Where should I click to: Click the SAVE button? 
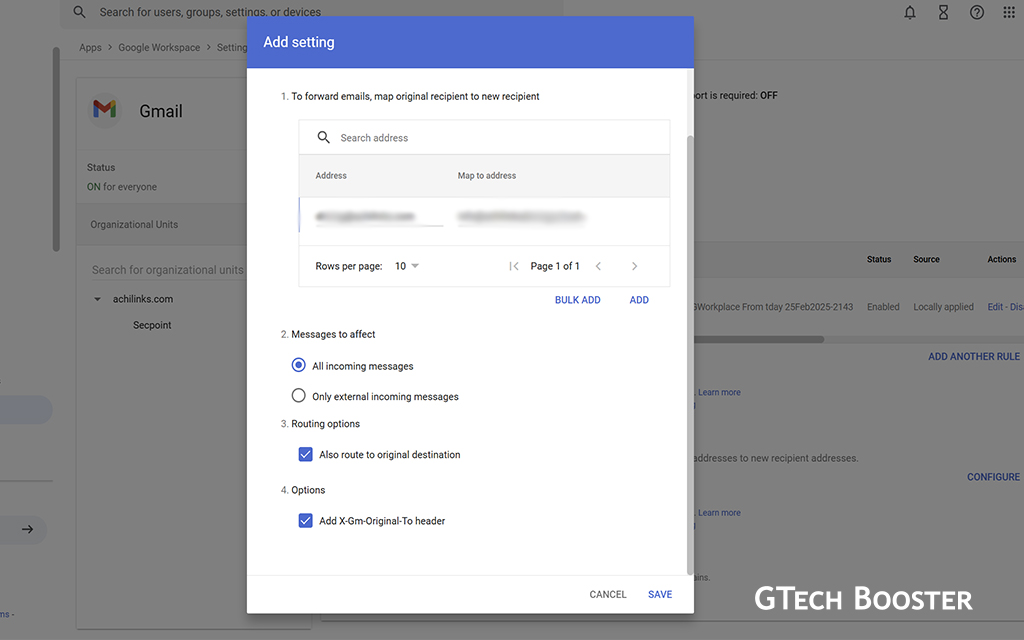(660, 594)
